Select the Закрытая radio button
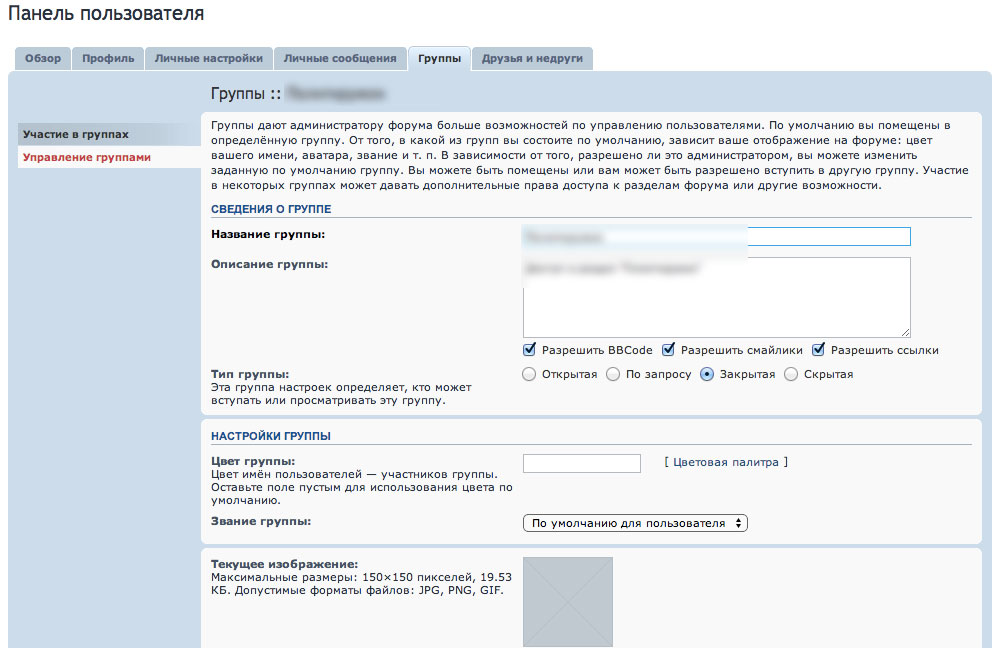Screen dimensions: 1000x648 [707, 374]
